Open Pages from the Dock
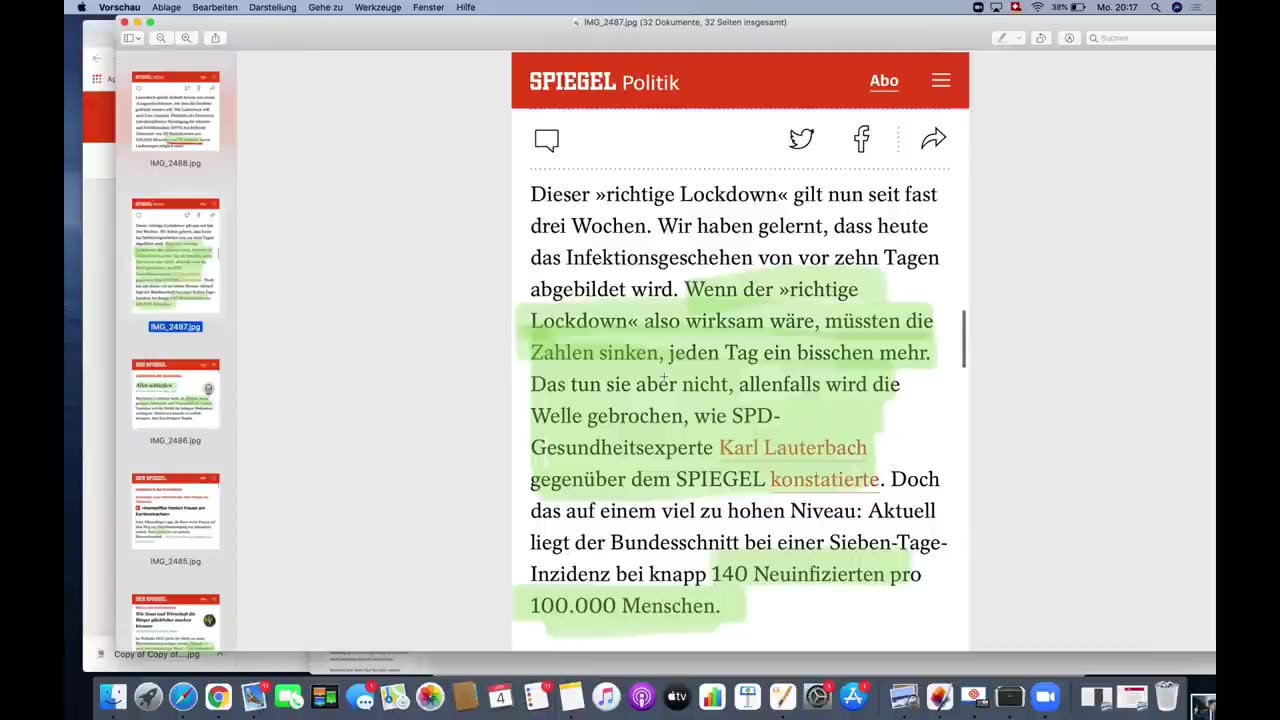The height and width of the screenshot is (720, 1280). (782, 697)
